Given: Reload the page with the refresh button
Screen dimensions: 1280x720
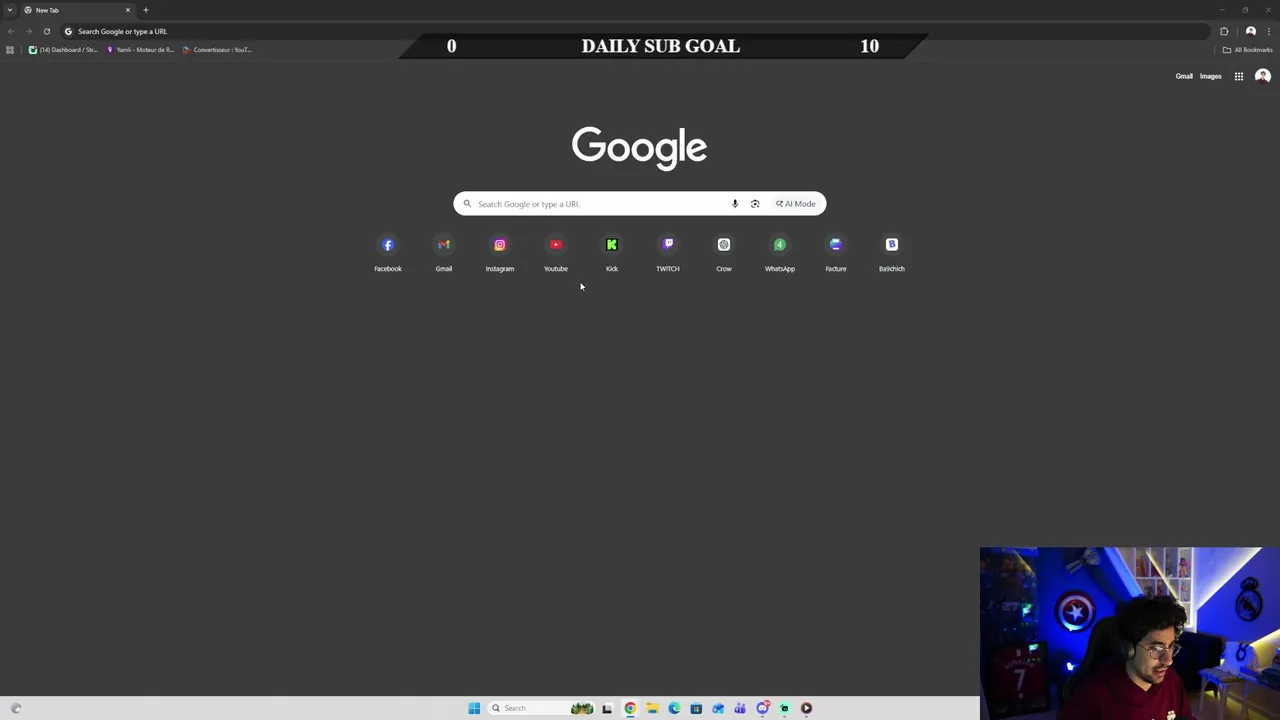Looking at the screenshot, I should click(46, 31).
